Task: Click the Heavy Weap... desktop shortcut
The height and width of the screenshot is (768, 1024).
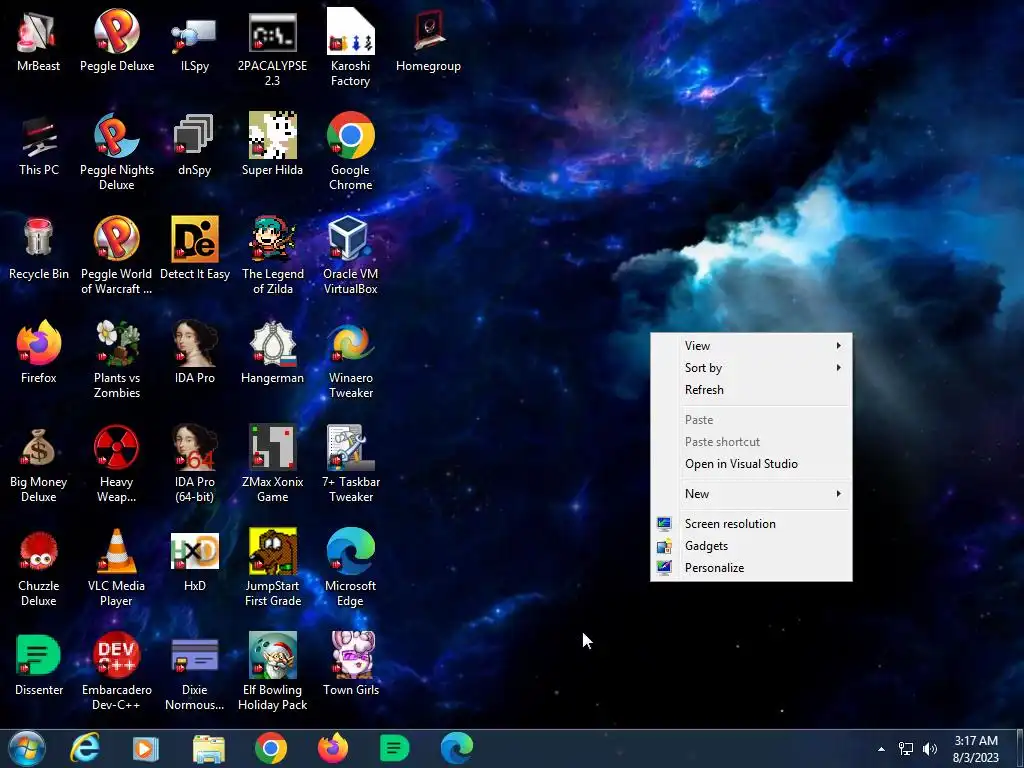Action: [117, 463]
